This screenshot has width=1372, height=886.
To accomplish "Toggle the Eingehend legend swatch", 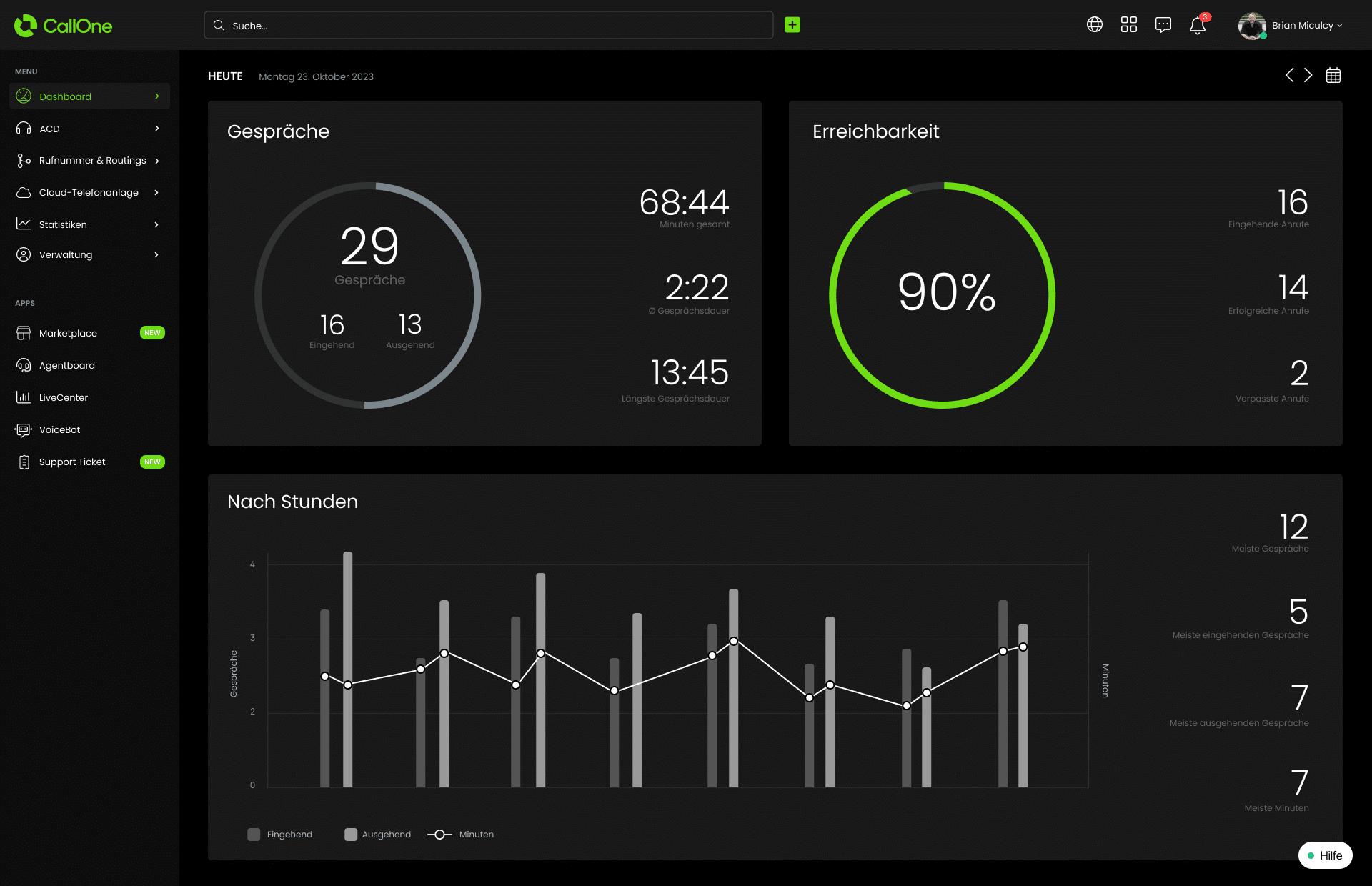I will (254, 835).
